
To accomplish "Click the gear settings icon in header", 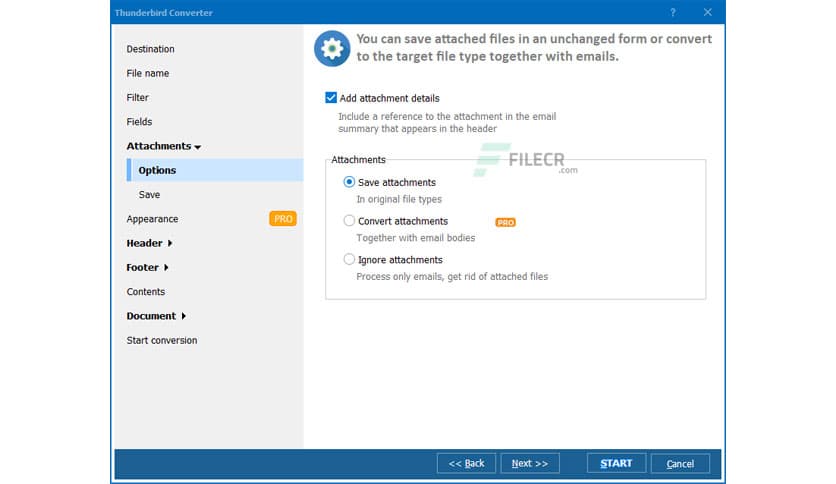I will (x=330, y=48).
